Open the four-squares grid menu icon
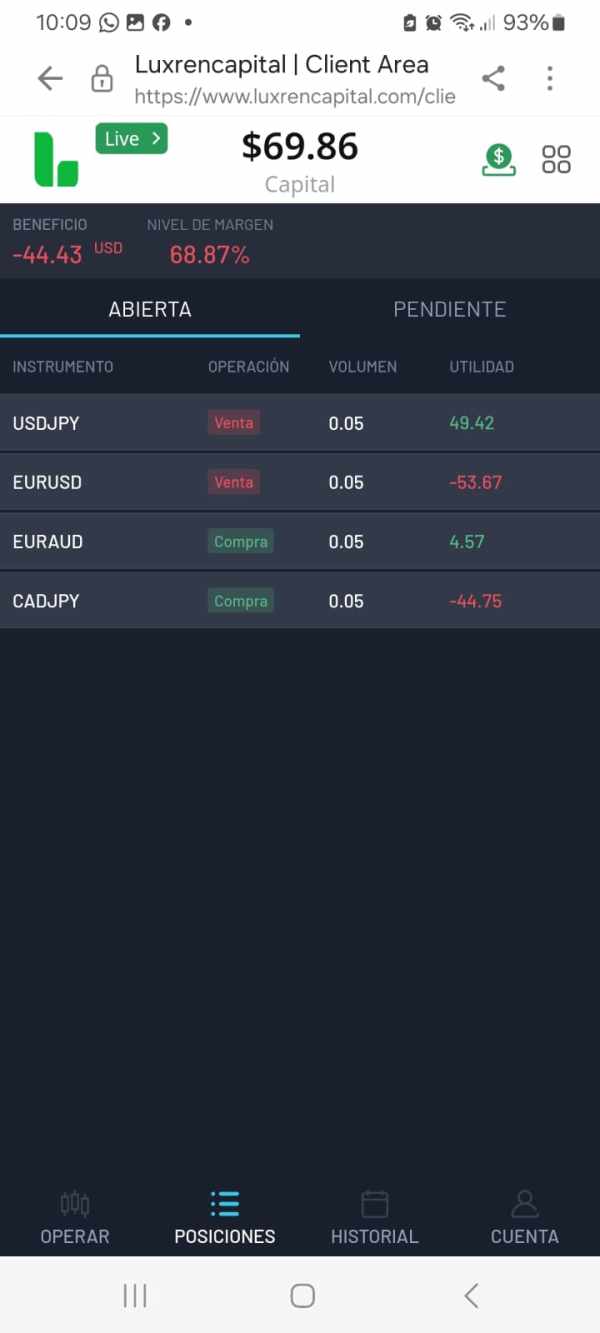600x1333 pixels. point(556,160)
